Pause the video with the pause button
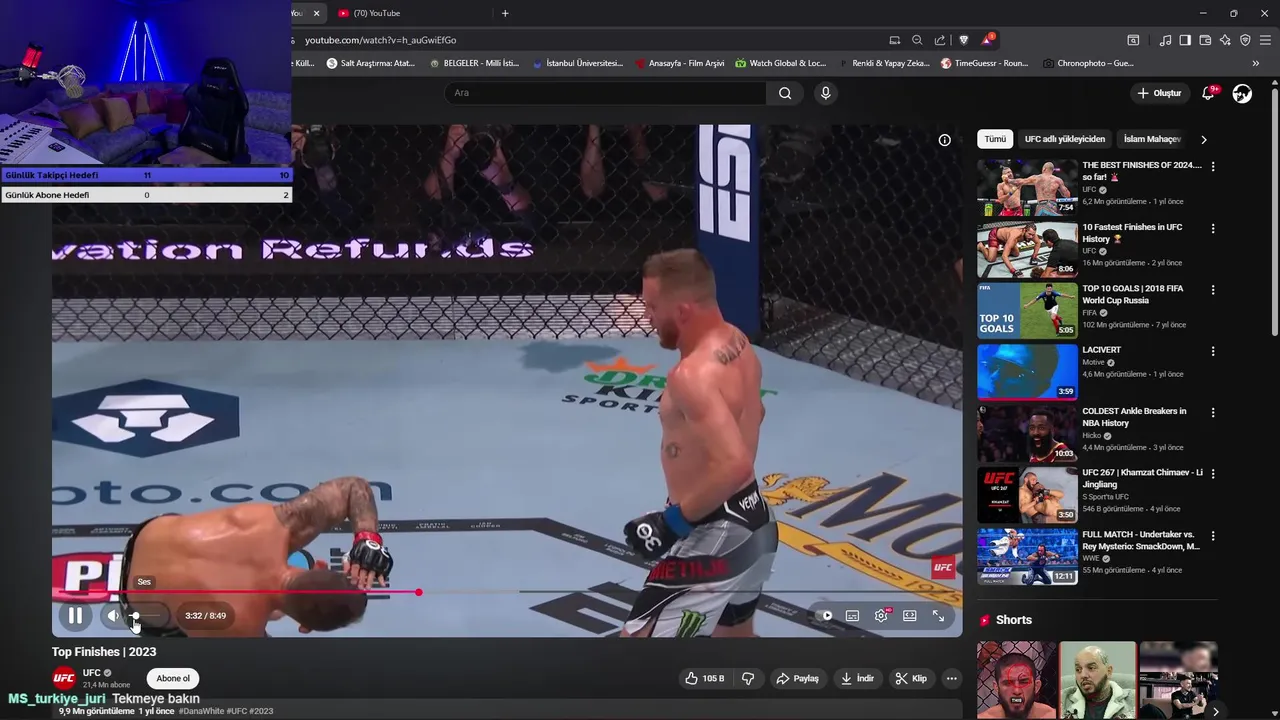The height and width of the screenshot is (720, 1280). click(x=75, y=616)
